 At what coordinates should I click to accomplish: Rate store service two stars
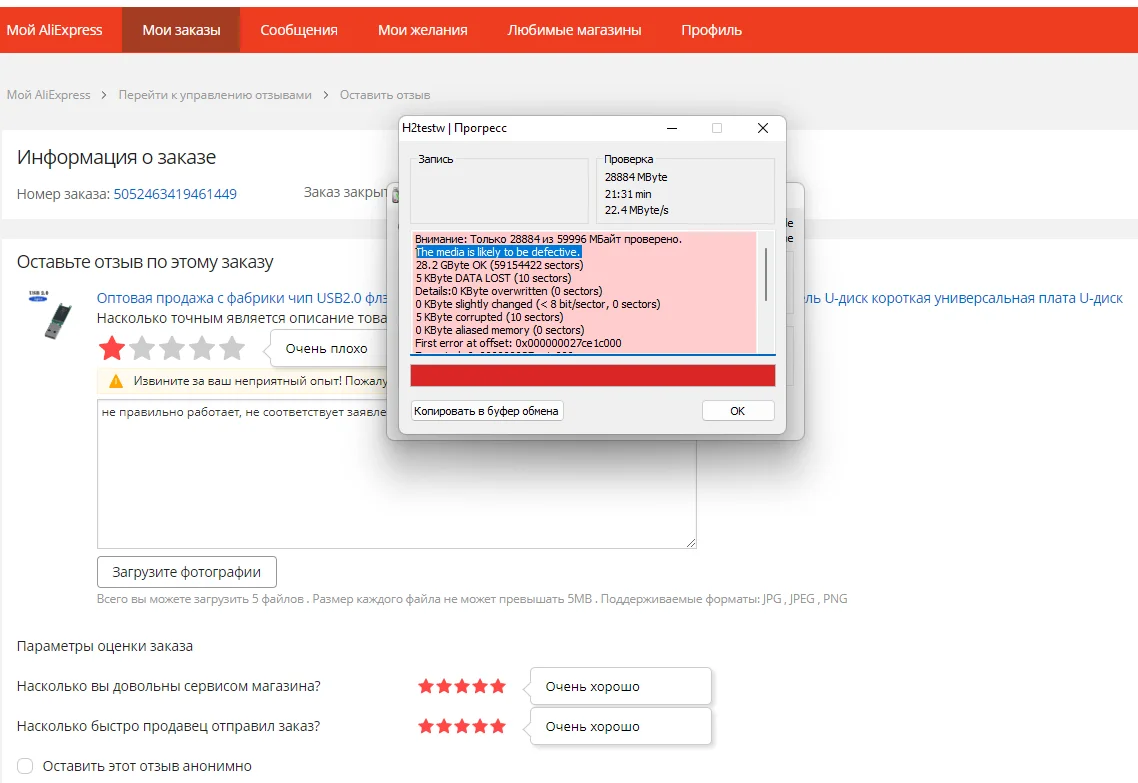[x=444, y=686]
